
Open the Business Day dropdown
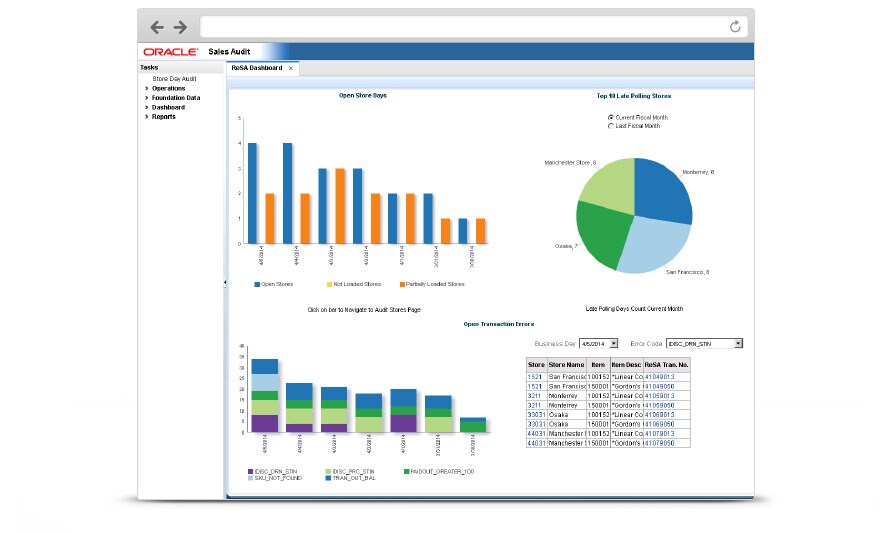613,343
